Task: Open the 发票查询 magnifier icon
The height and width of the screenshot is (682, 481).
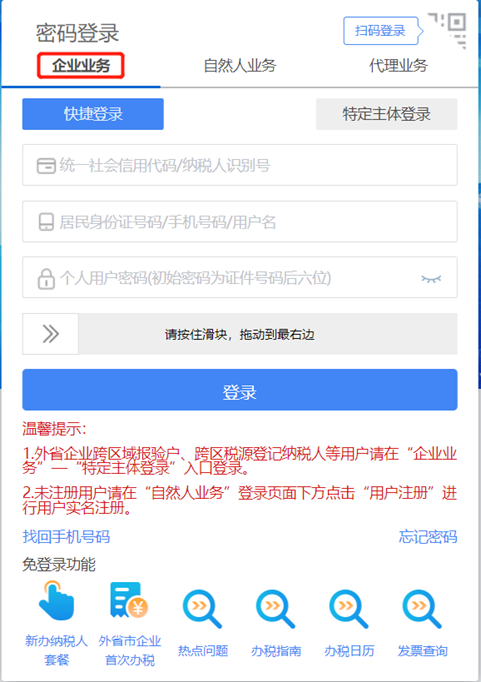Action: (422, 609)
